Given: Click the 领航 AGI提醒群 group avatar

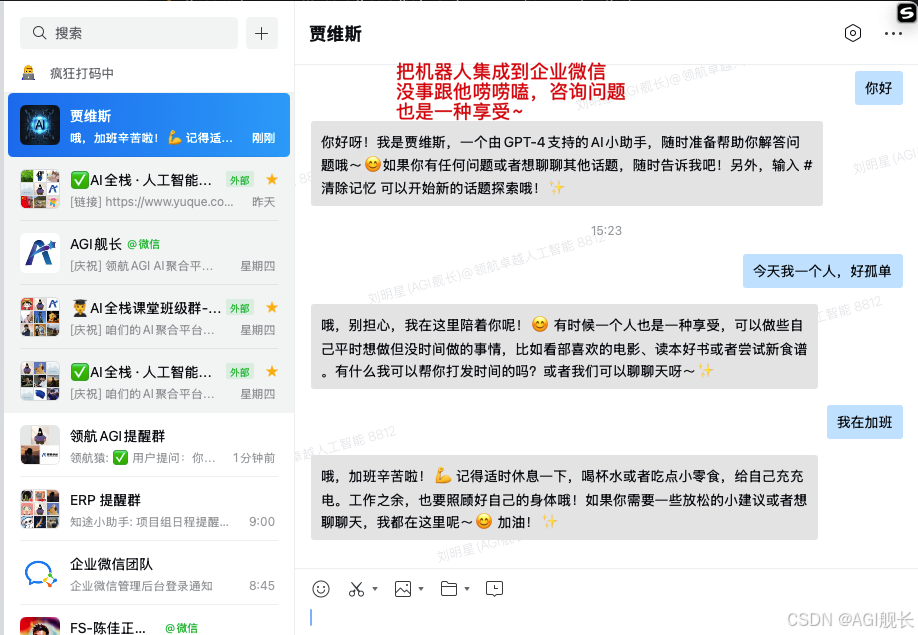Looking at the screenshot, I should (x=40, y=445).
